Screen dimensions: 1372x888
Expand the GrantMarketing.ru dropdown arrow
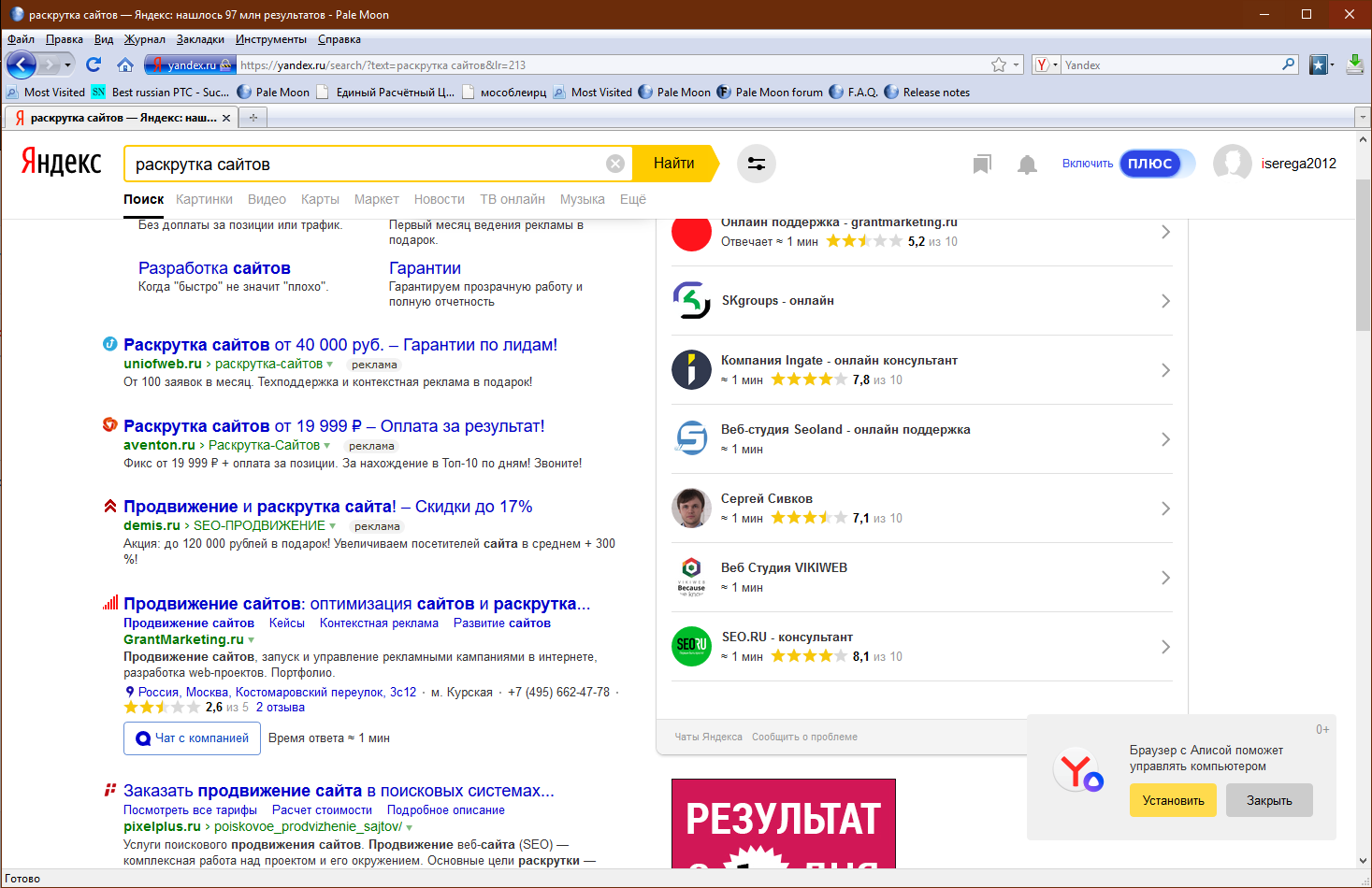[251, 640]
